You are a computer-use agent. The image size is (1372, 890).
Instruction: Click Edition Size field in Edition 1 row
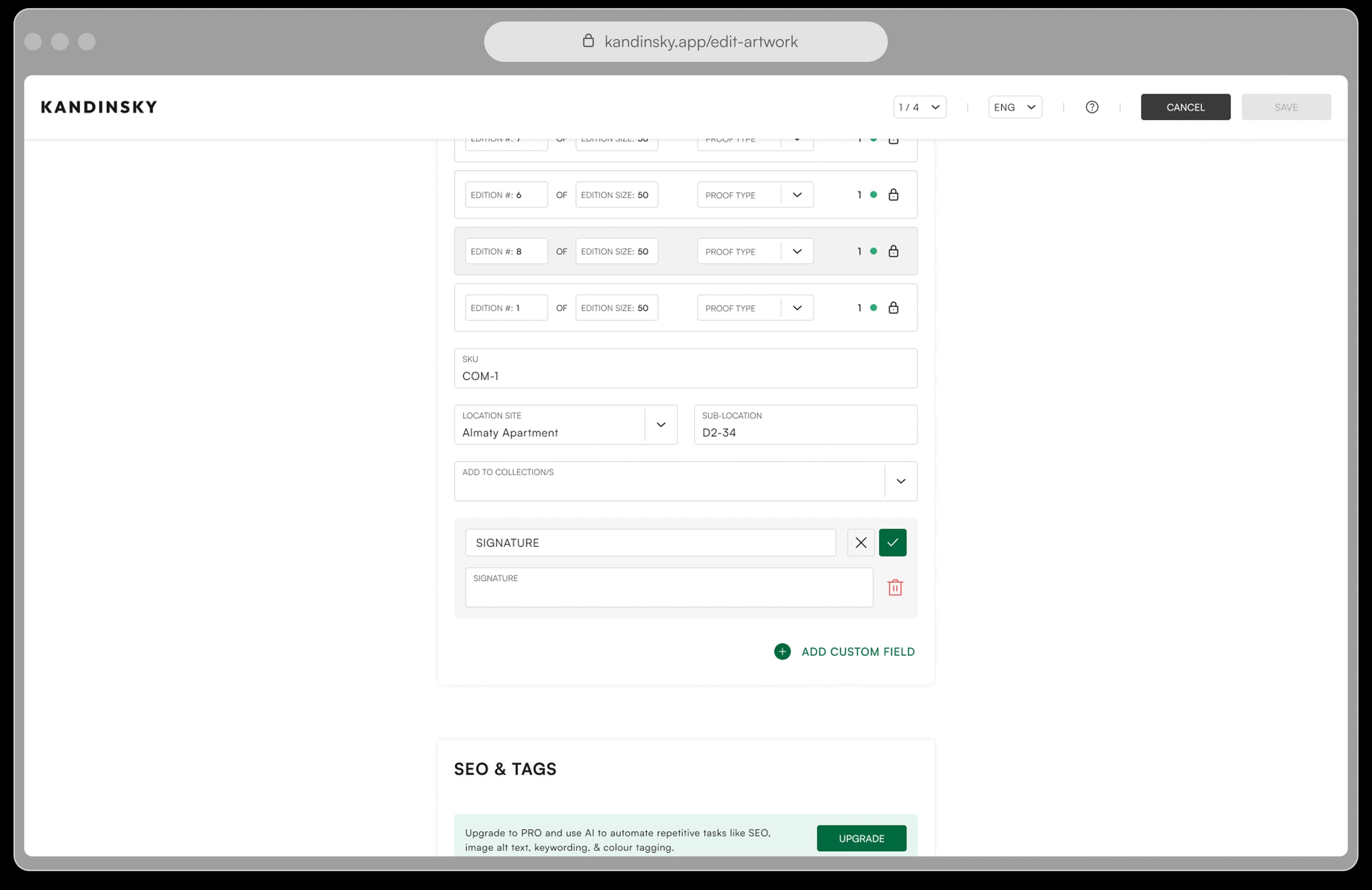[x=616, y=307]
